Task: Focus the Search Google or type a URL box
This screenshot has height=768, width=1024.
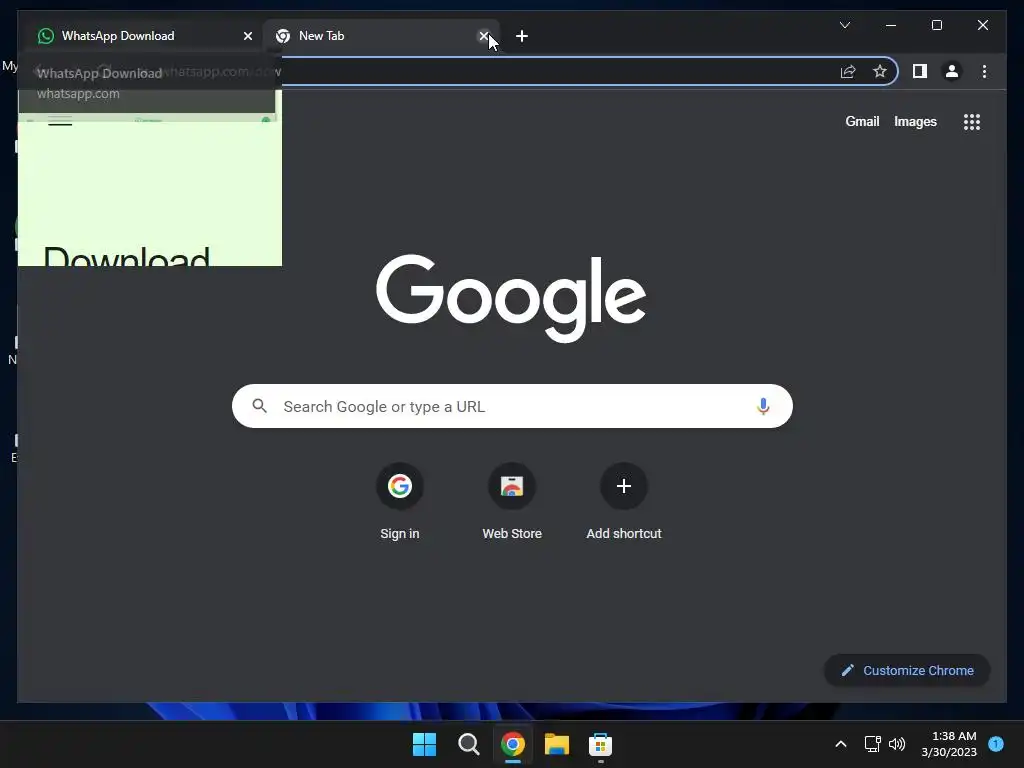Action: [x=512, y=406]
